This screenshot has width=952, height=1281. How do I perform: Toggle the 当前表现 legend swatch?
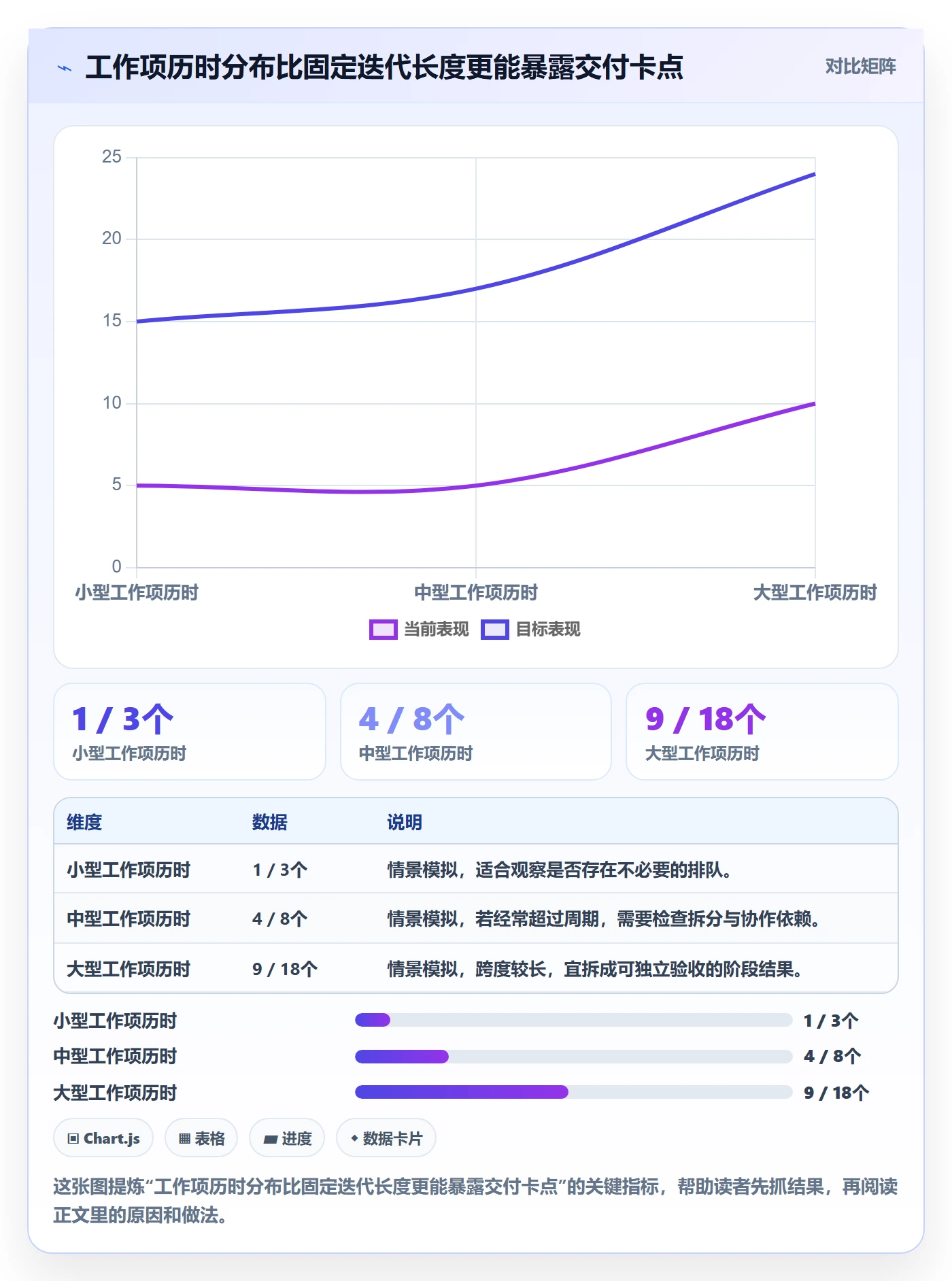pyautogui.click(x=383, y=630)
